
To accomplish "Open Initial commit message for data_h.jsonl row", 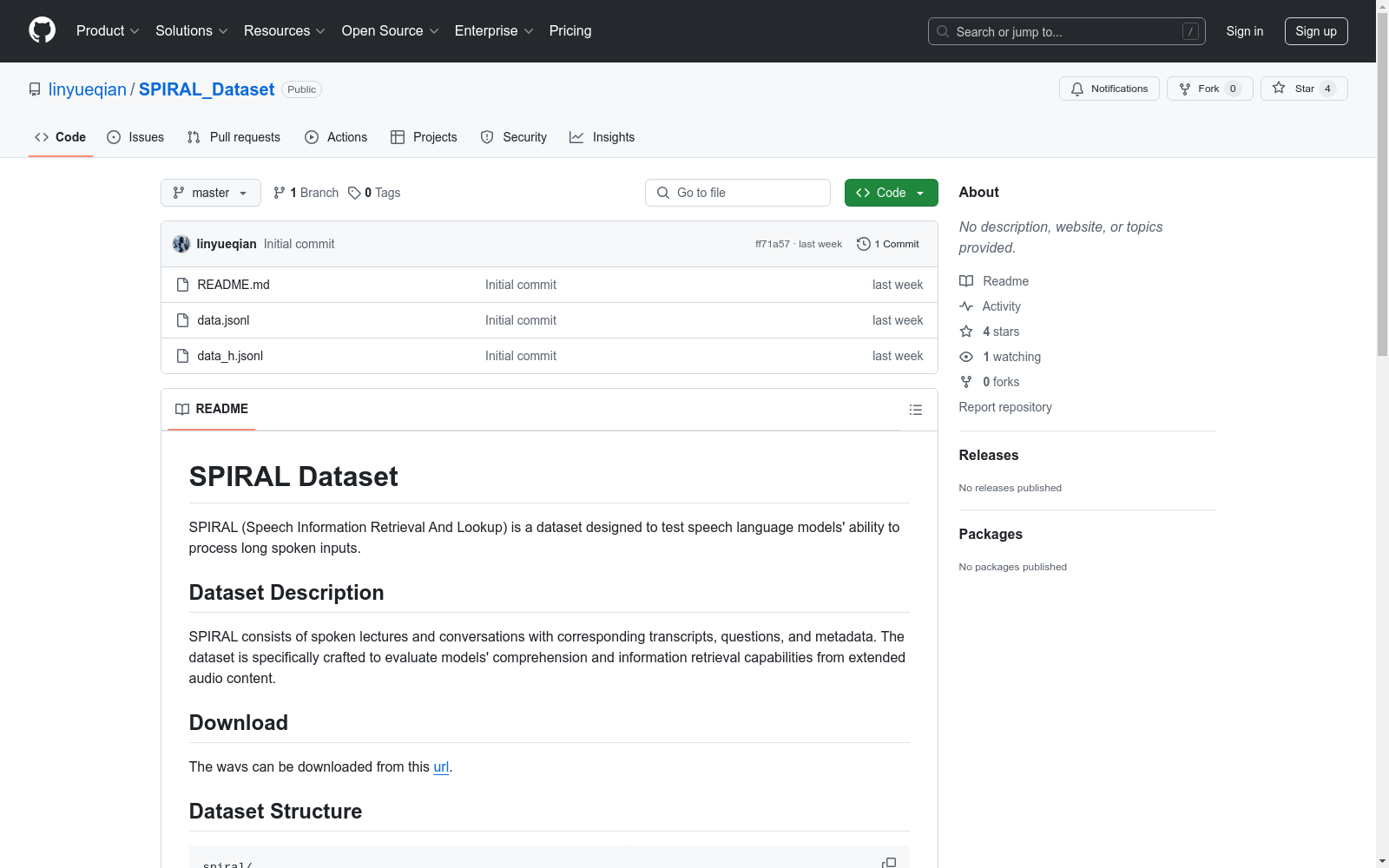I will coord(521,356).
